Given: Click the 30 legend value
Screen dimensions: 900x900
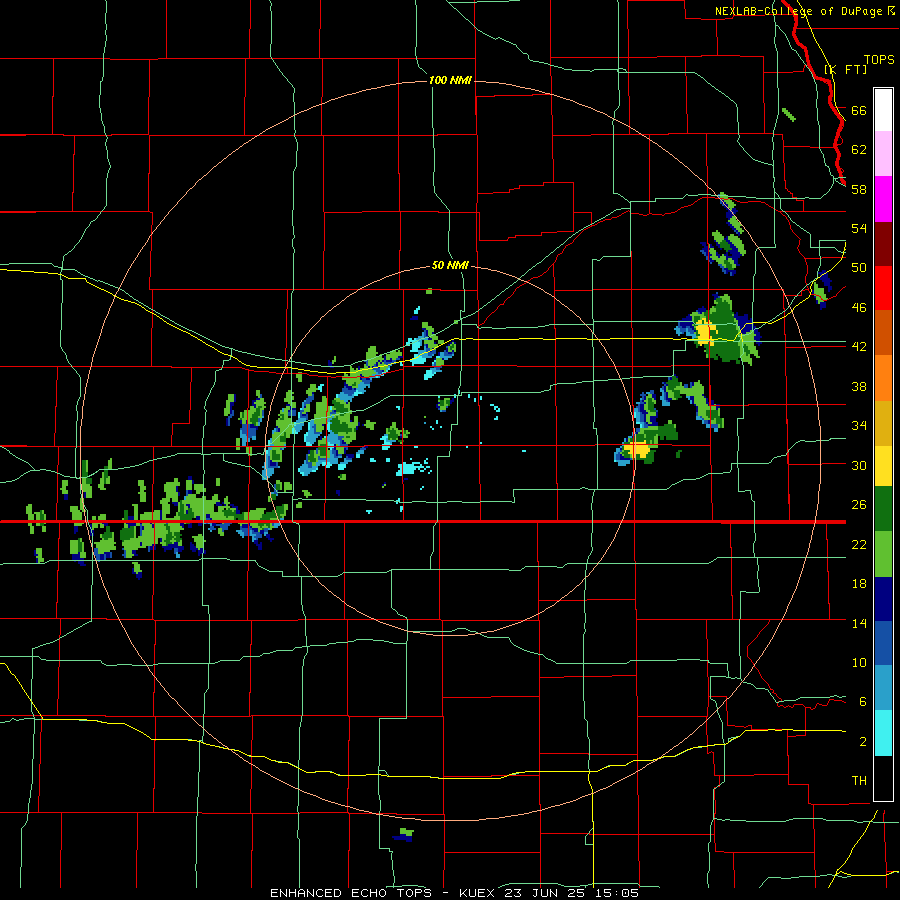Looking at the screenshot, I should [859, 465].
